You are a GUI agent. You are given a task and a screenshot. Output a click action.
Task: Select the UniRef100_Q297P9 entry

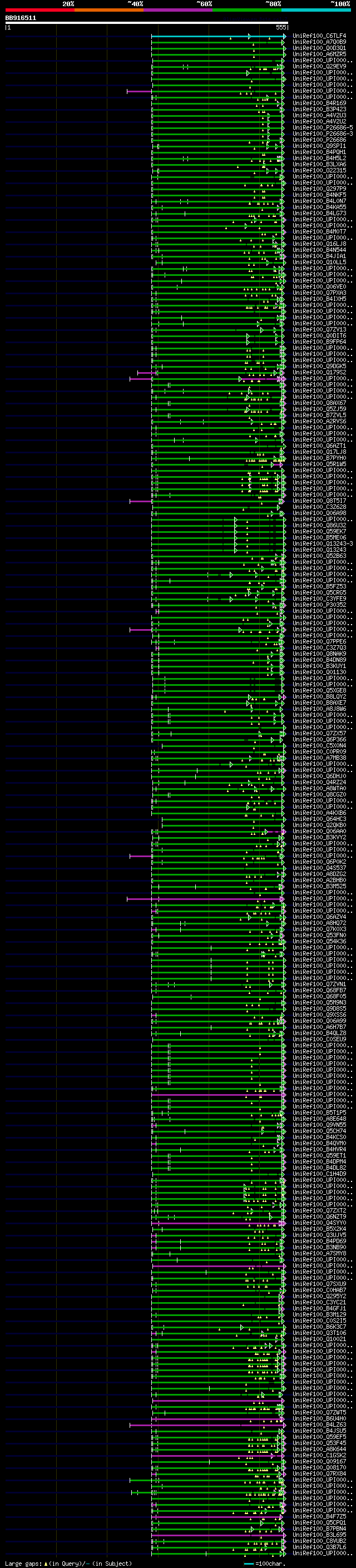tap(319, 189)
